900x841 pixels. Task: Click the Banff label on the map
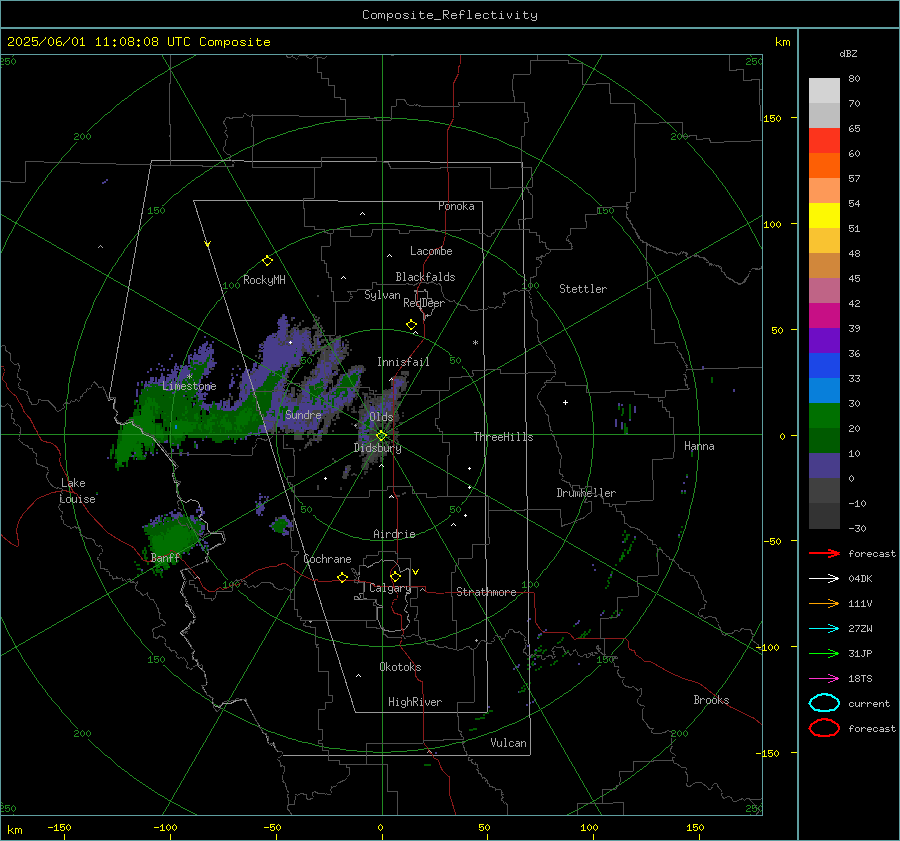(x=165, y=558)
